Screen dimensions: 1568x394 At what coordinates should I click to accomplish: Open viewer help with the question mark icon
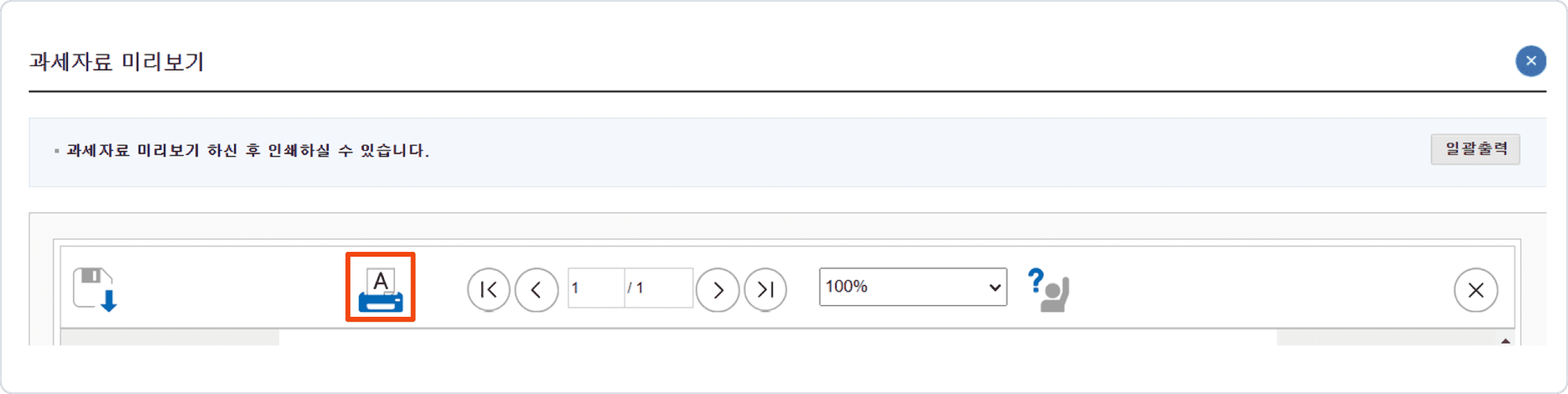coord(1049,290)
